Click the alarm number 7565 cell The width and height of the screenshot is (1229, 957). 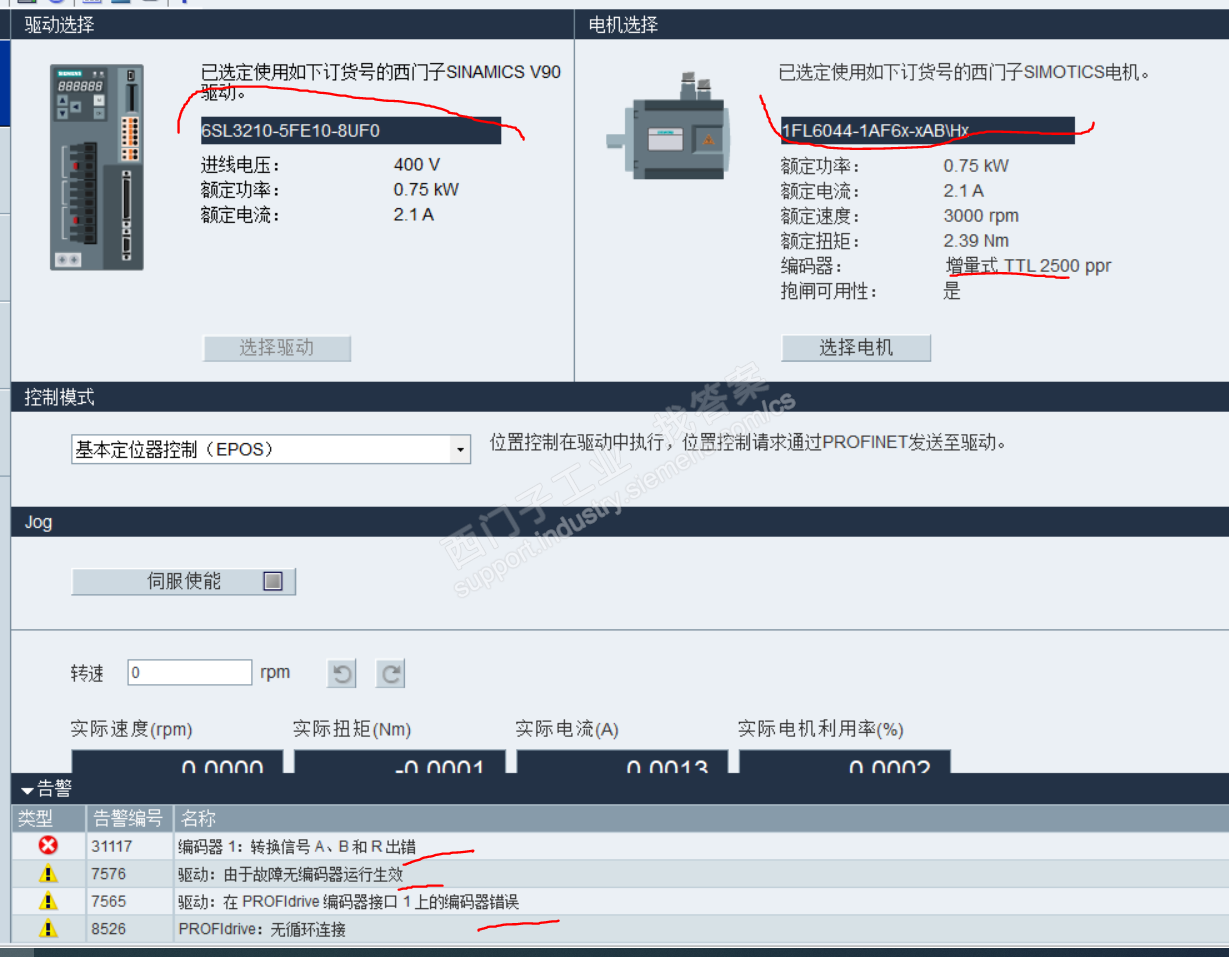[130, 902]
